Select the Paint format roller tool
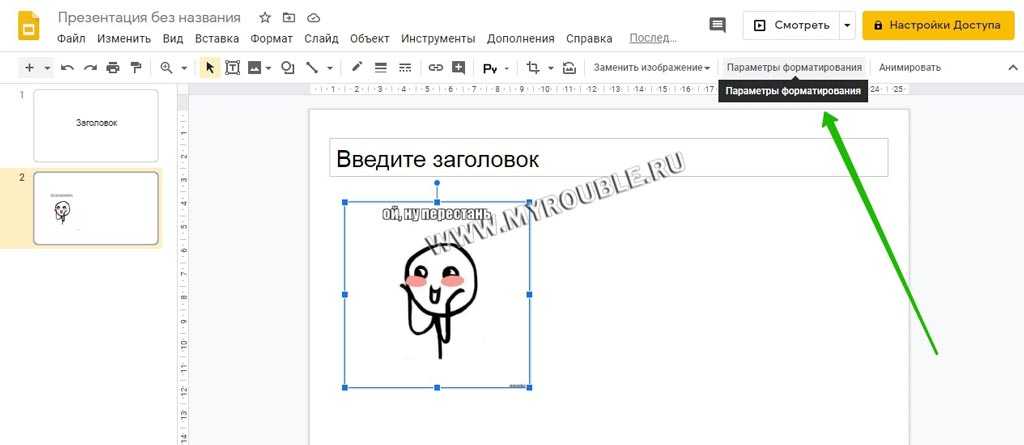Screen dimensions: 1024x445 click(x=136, y=68)
